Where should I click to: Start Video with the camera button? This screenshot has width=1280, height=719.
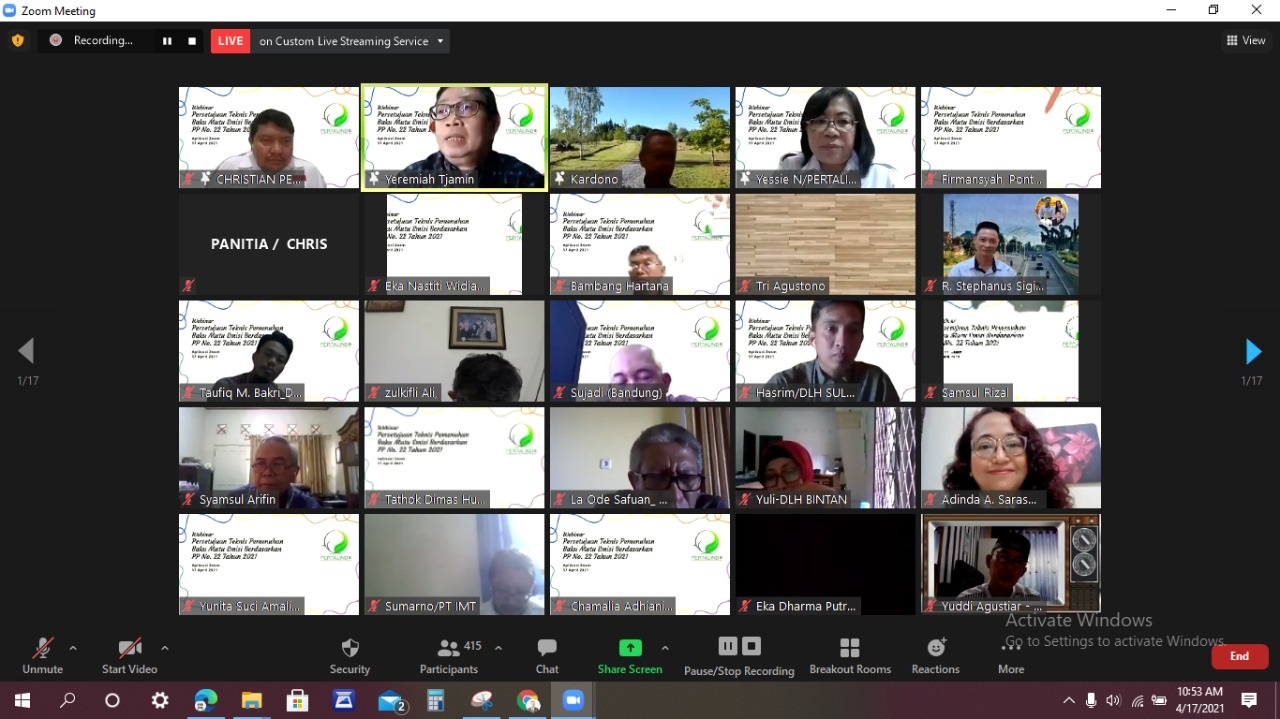point(130,655)
